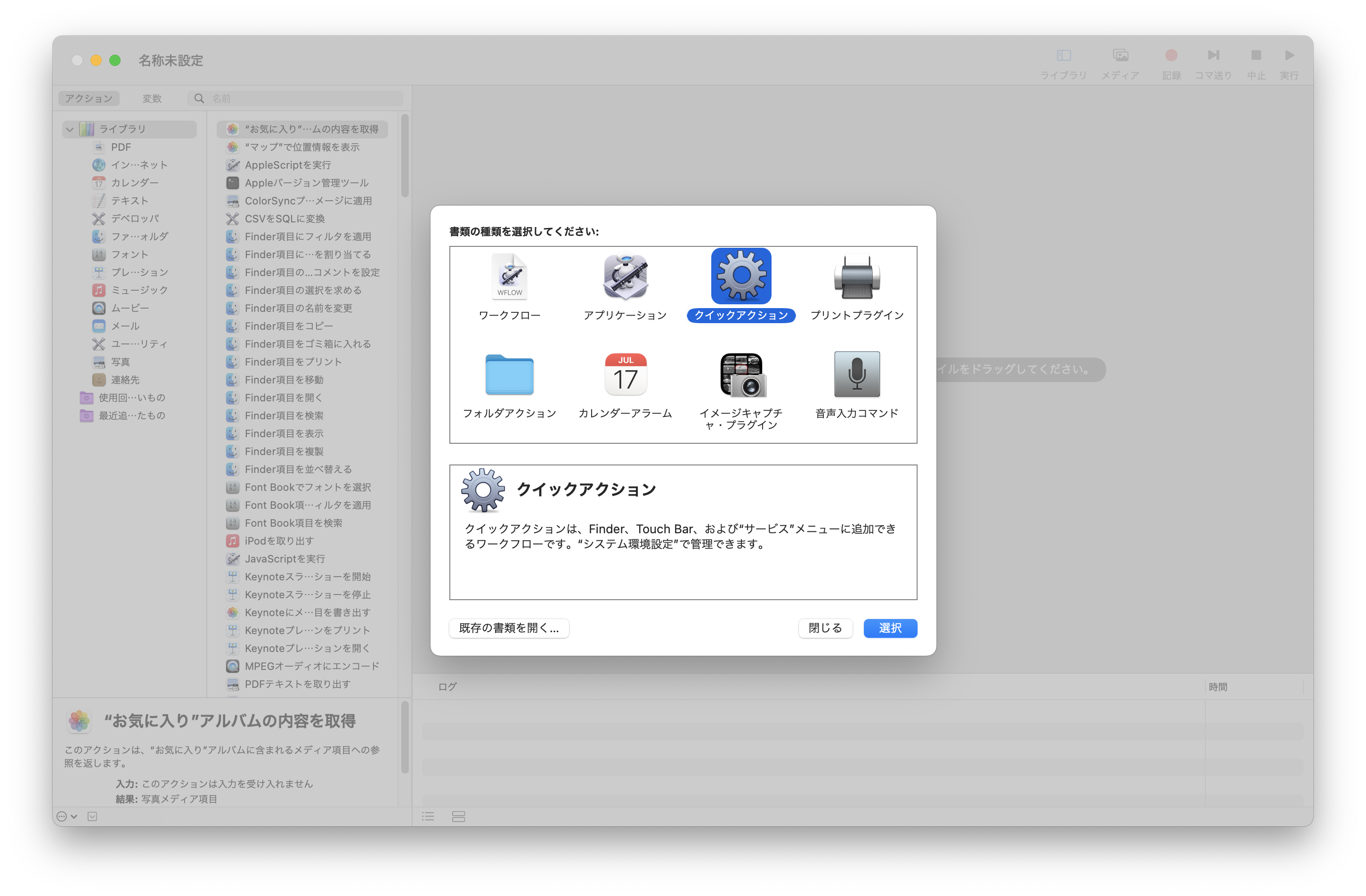Open the action menu ellipsis dropdown
This screenshot has width=1366, height=896.
point(66,816)
